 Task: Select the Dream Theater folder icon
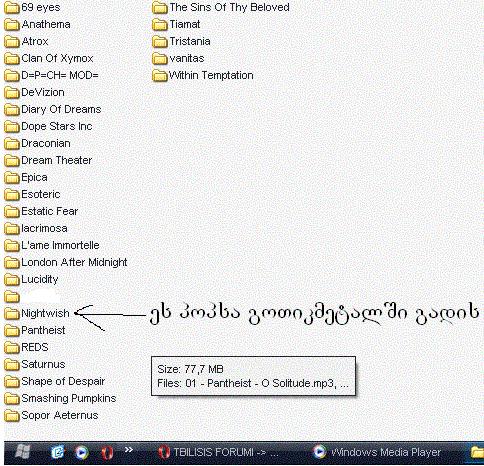12,160
